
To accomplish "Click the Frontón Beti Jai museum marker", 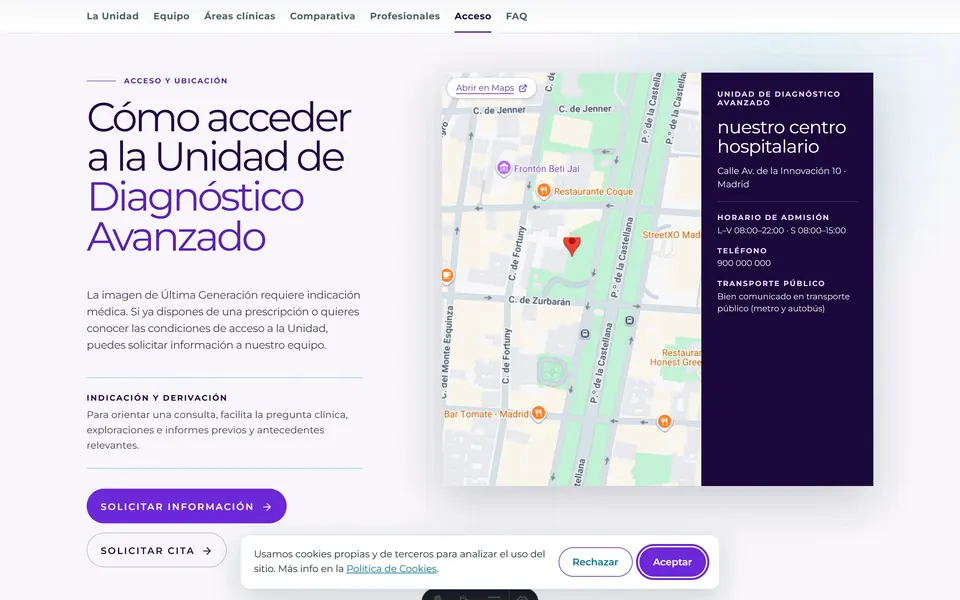I will click(503, 168).
